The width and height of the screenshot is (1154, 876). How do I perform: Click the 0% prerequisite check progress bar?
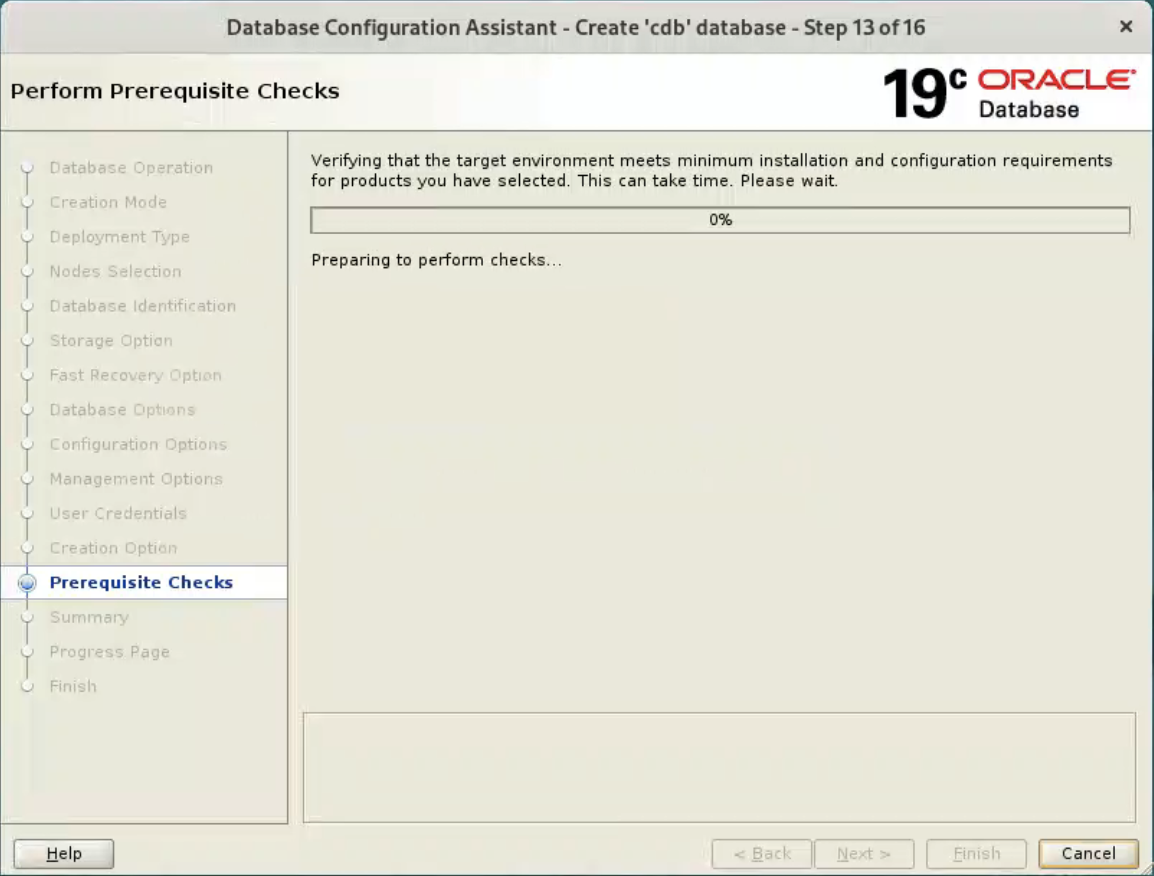(x=720, y=220)
